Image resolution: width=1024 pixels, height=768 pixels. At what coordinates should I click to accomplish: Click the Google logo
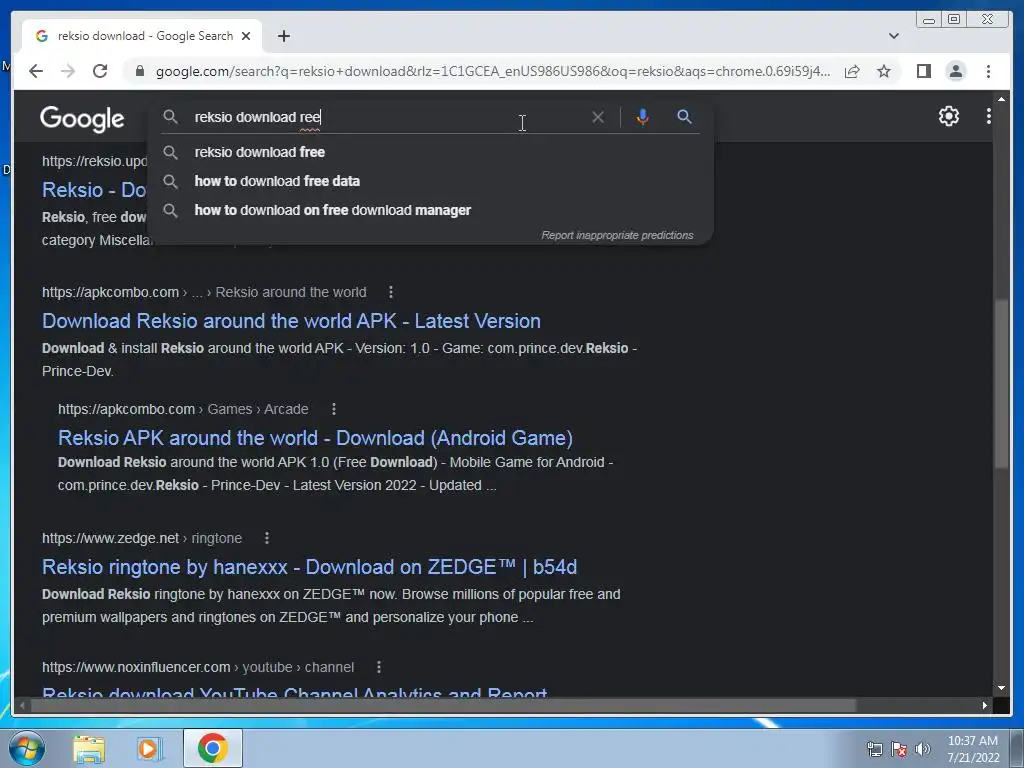click(x=82, y=119)
